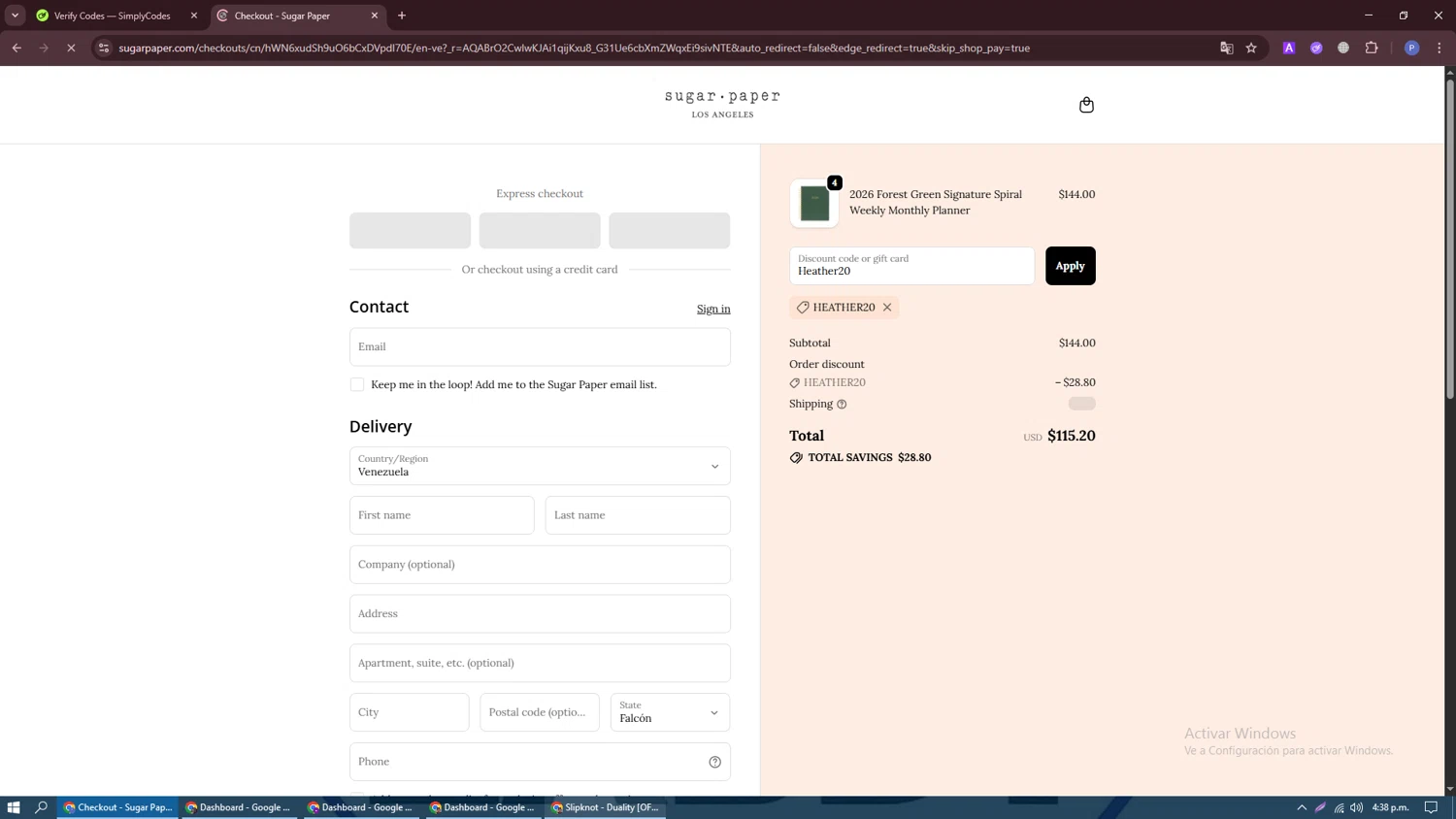Click the Forest Green planner thumbnail
1456x819 pixels.
click(x=814, y=204)
